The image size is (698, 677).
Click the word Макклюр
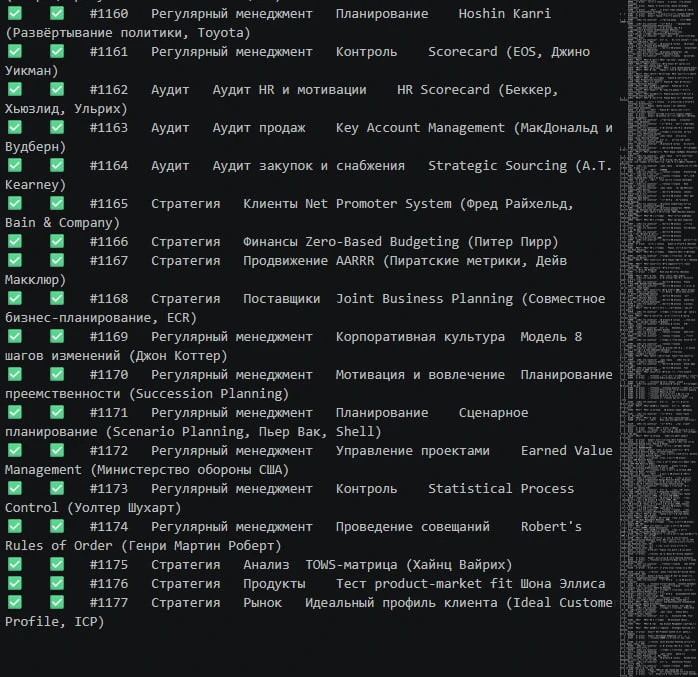[32, 280]
